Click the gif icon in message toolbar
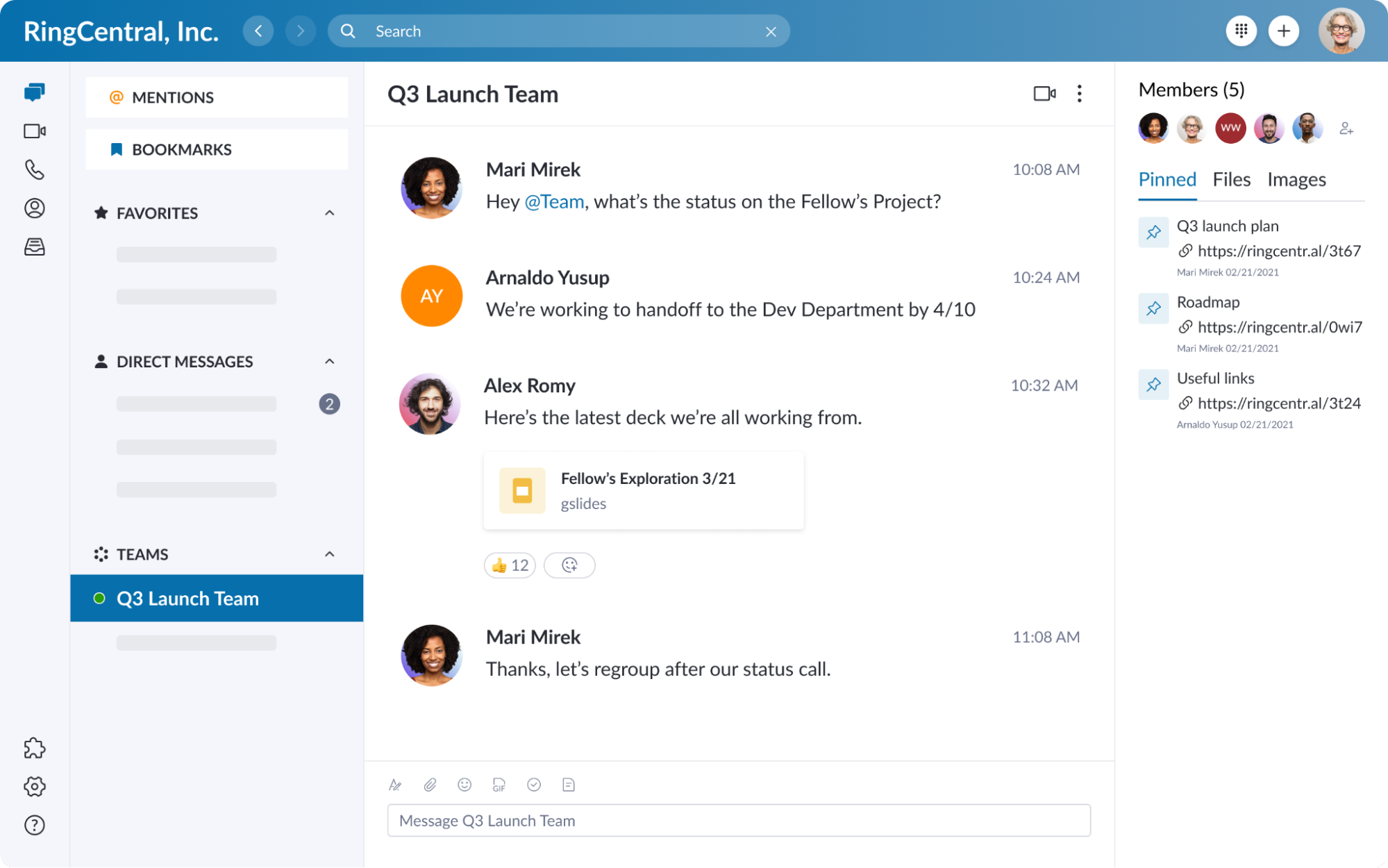1388x868 pixels. pyautogui.click(x=498, y=784)
